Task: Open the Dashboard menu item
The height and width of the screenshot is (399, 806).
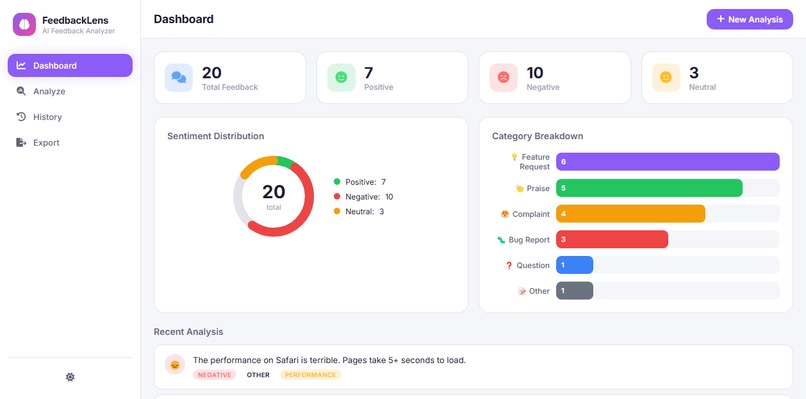Action: click(70, 65)
